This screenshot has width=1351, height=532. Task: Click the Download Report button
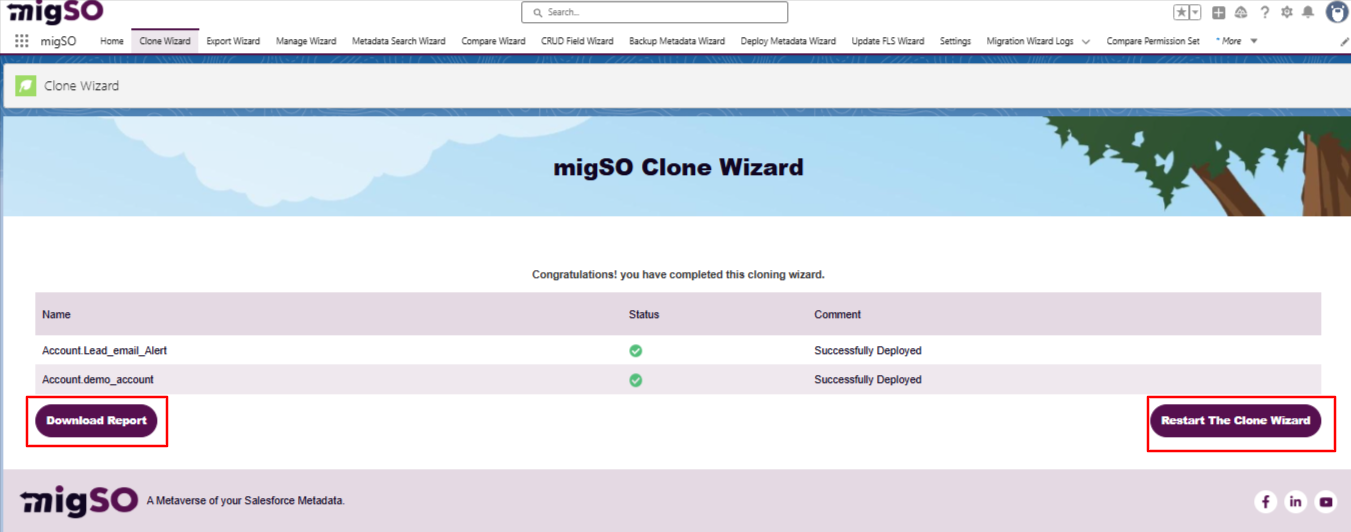coord(96,421)
